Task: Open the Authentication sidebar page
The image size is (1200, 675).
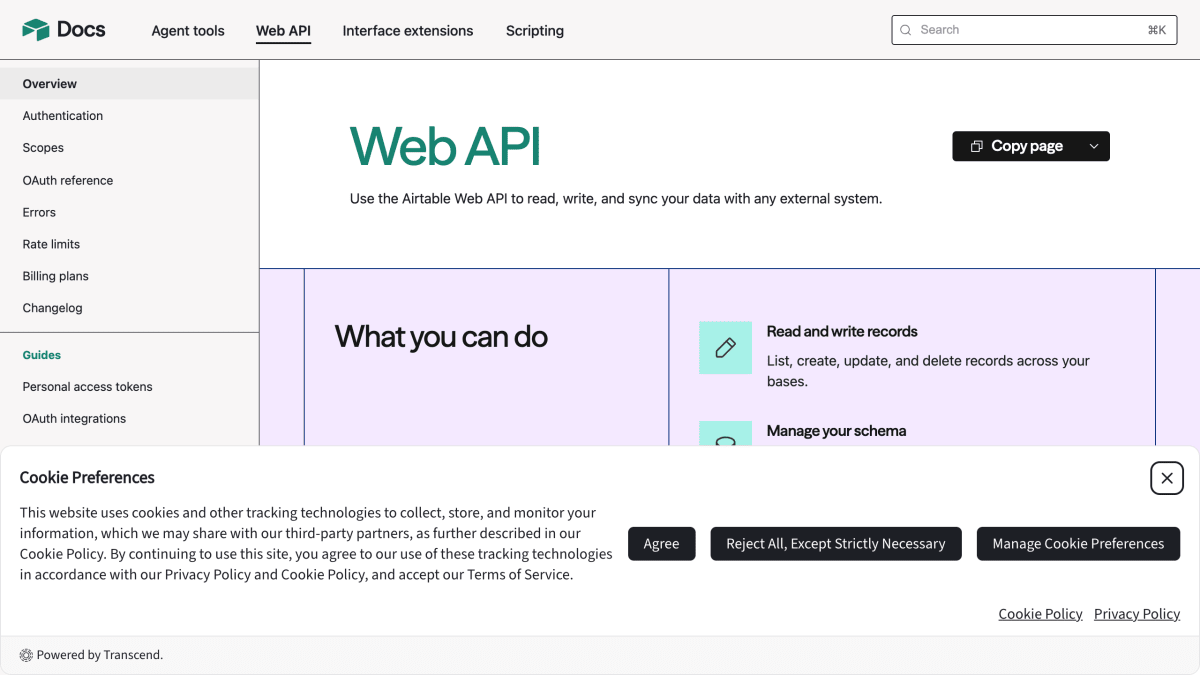Action: (x=129, y=116)
